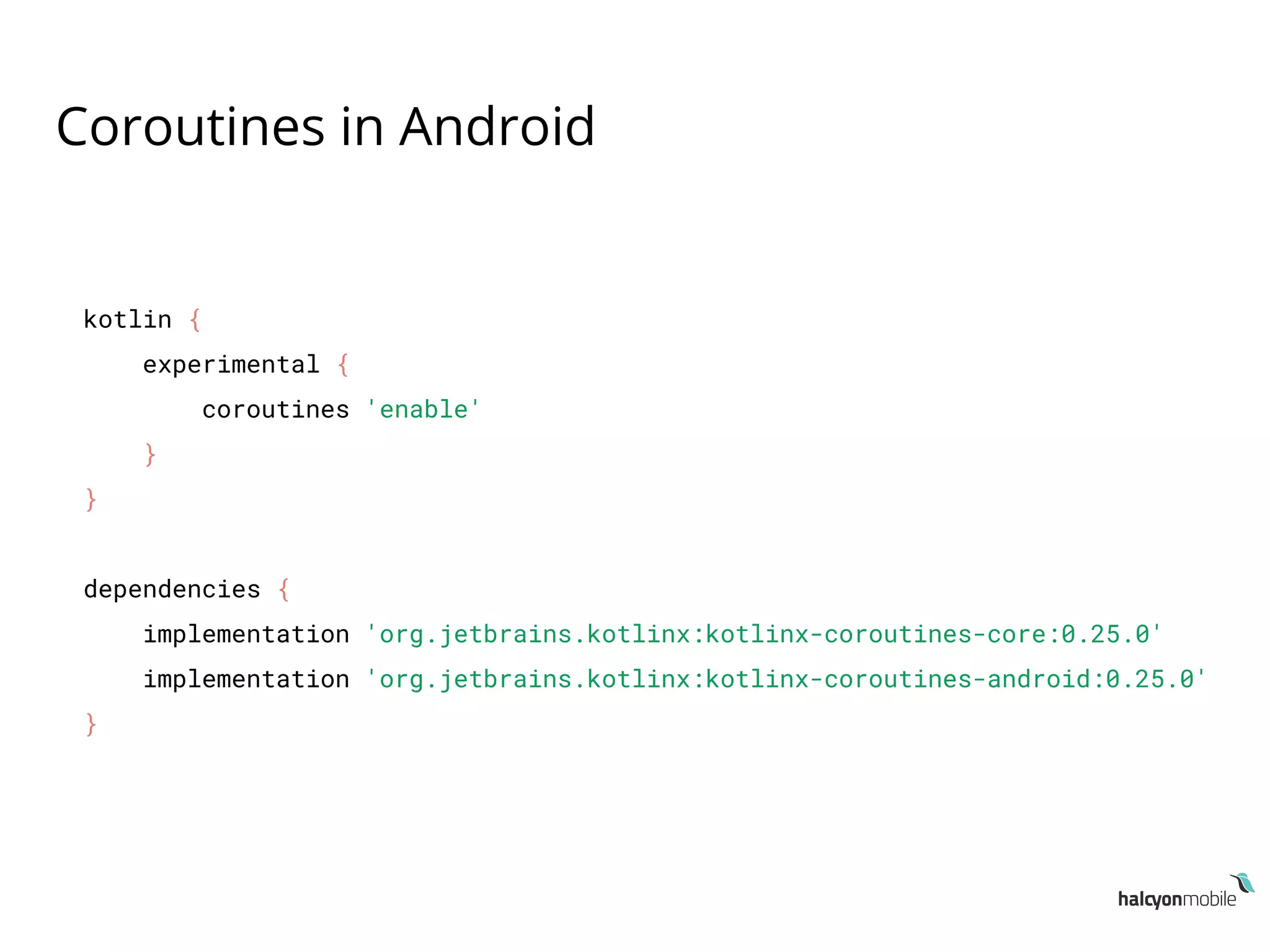Click the opening brace after 'kotlin'
1270x952 pixels.
pos(195,320)
